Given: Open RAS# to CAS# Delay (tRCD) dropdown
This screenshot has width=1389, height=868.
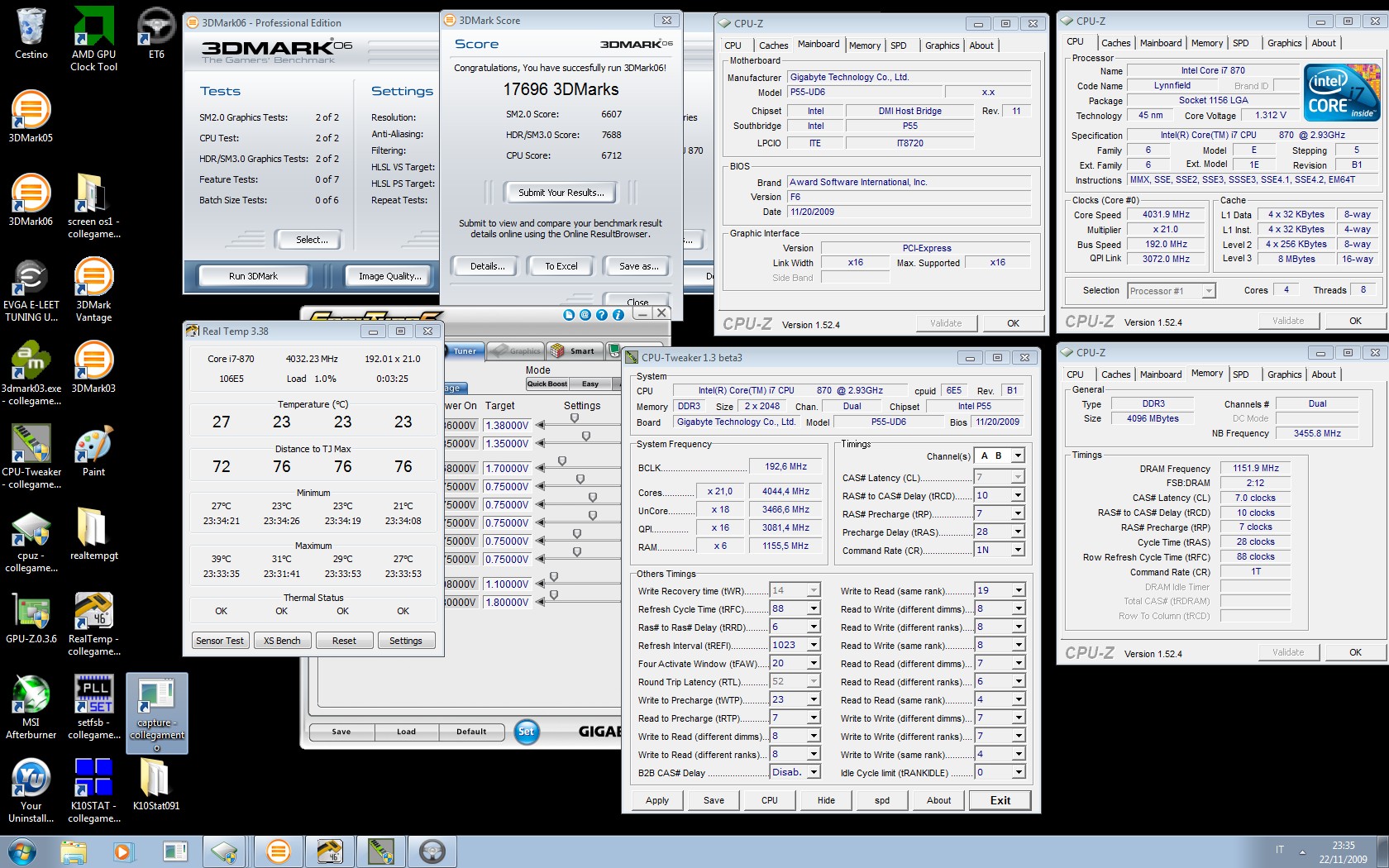Looking at the screenshot, I should [1000, 495].
